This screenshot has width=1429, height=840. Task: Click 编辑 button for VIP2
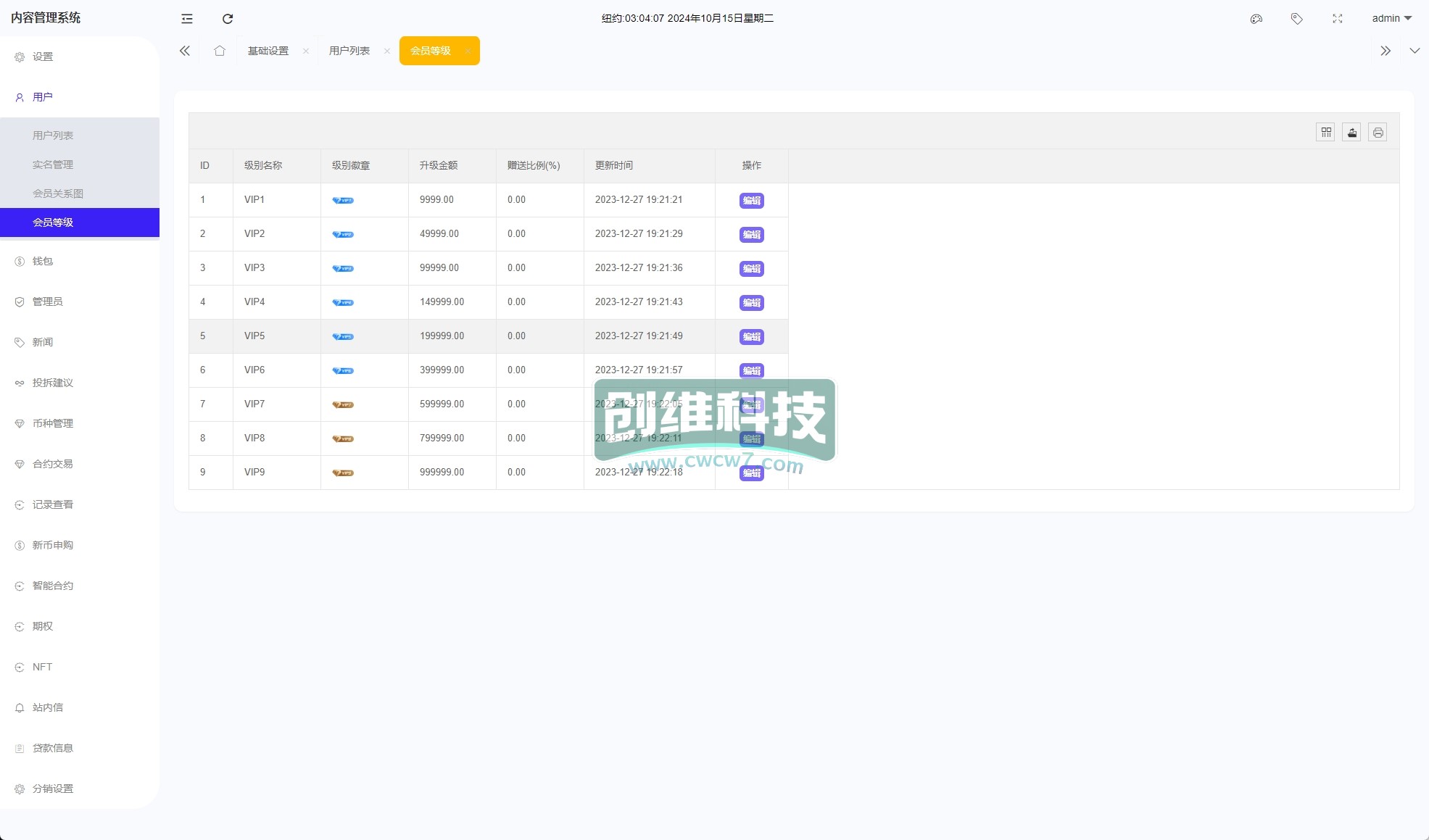pos(752,235)
